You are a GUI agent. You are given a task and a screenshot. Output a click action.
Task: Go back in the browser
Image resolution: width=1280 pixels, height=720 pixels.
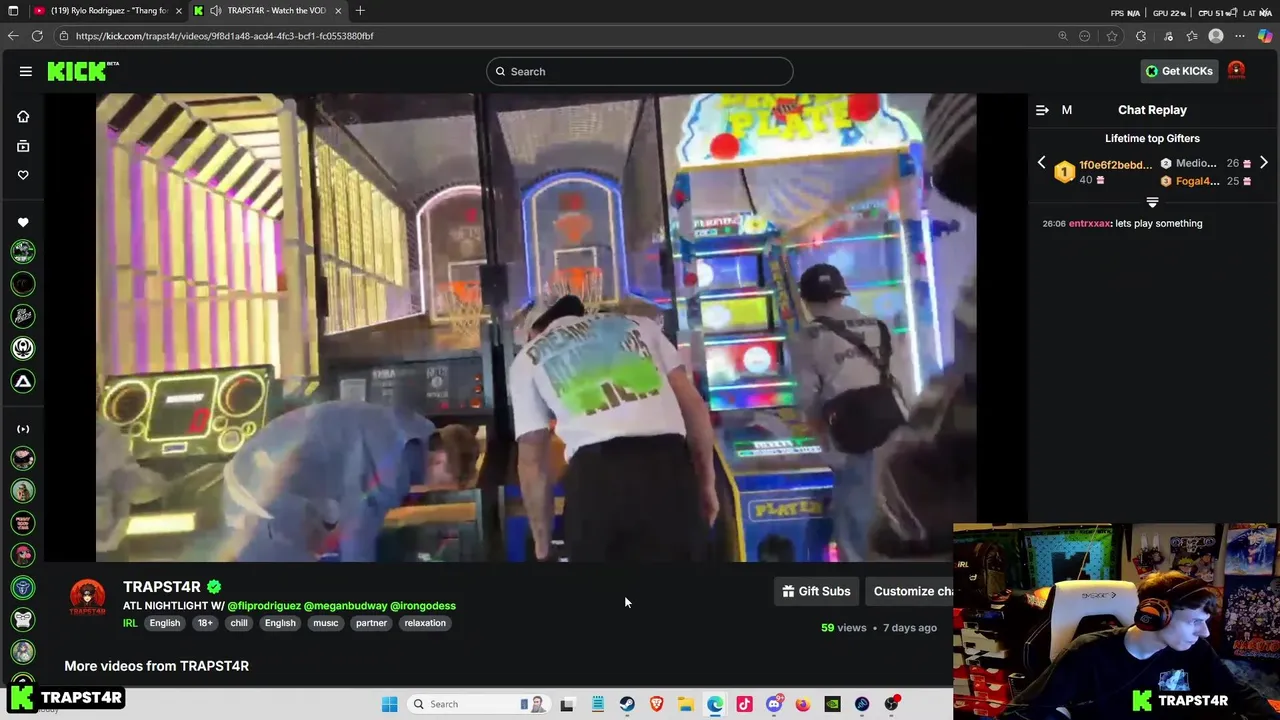point(12,36)
